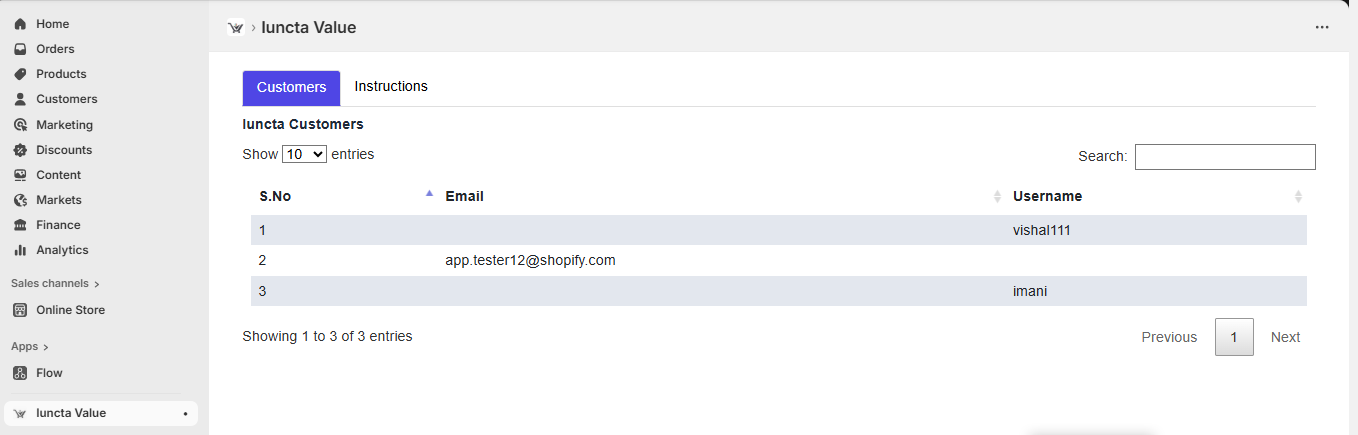Click the Marketing target icon
1358x435 pixels.
click(x=20, y=125)
